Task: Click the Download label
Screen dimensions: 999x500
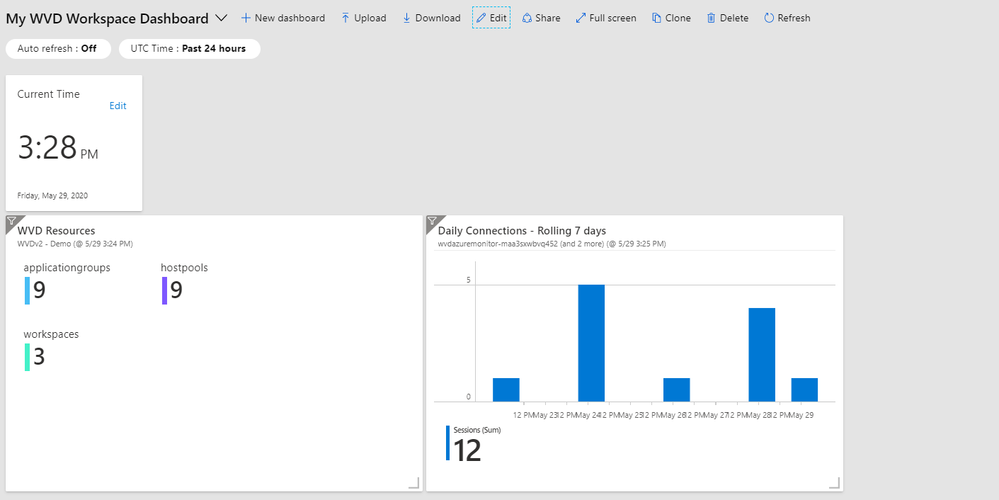Action: pos(438,18)
